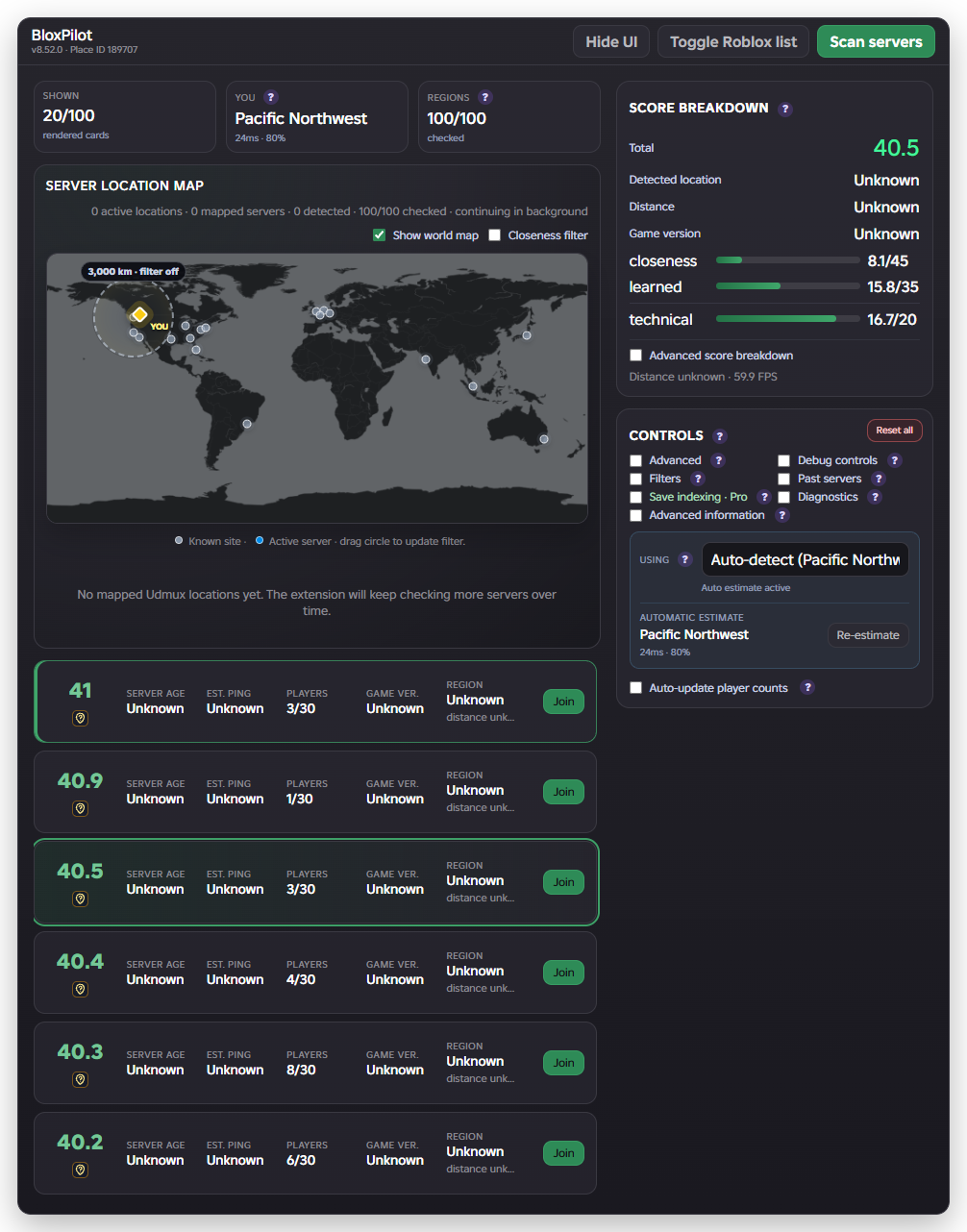Click the known site dot in India
The image size is (967, 1232).
click(426, 359)
